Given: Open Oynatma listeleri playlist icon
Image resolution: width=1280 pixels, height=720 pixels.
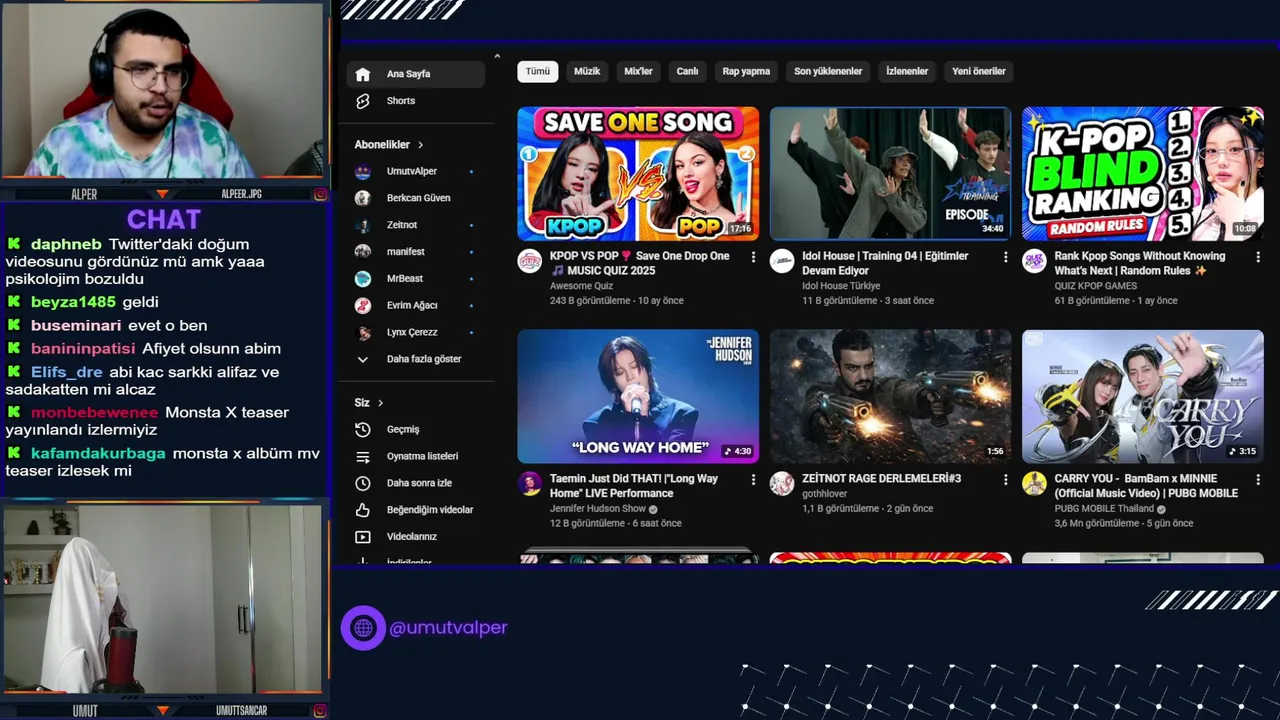Looking at the screenshot, I should click(x=363, y=456).
